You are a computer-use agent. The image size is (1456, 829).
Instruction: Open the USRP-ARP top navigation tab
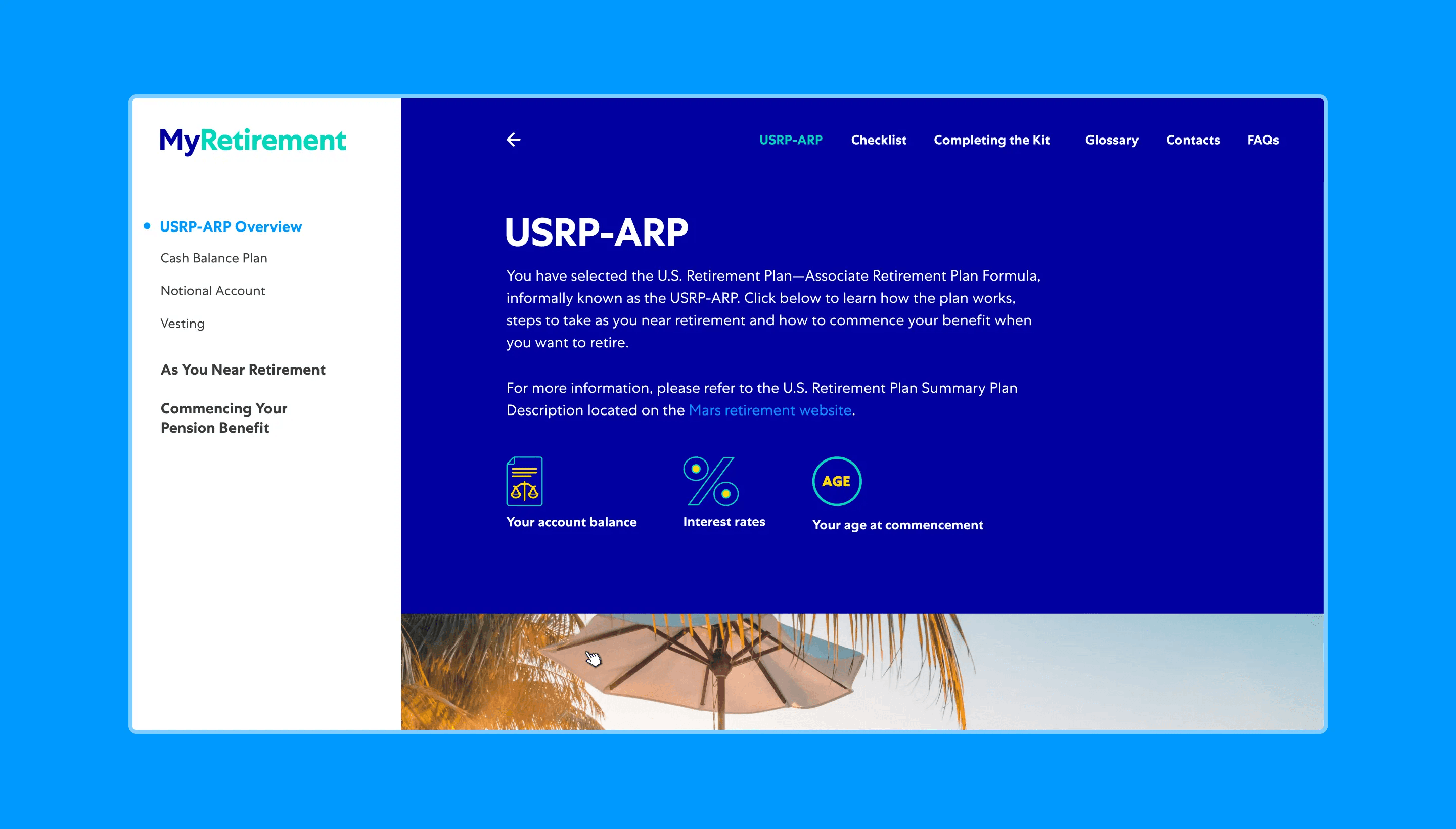pyautogui.click(x=790, y=140)
